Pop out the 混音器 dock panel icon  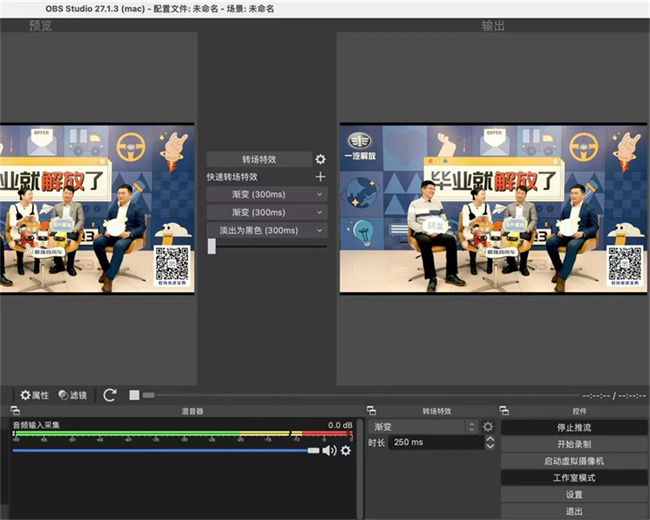click(15, 411)
